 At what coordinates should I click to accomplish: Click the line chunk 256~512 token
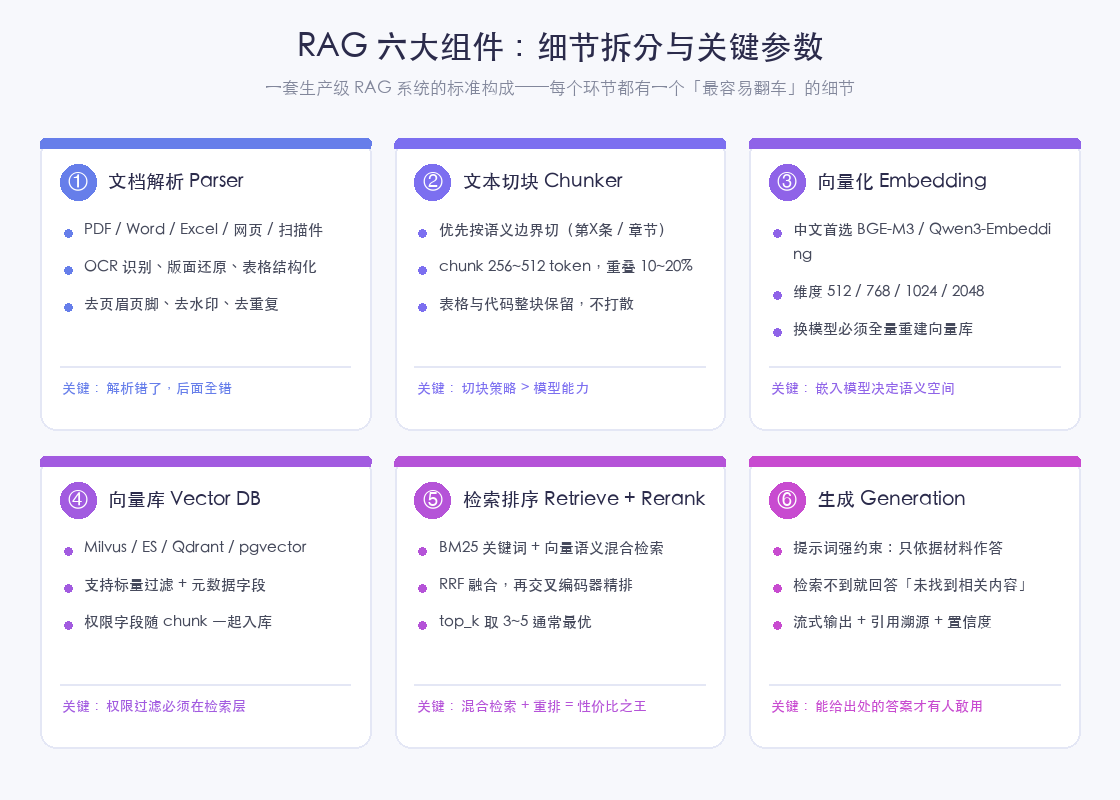tap(566, 266)
